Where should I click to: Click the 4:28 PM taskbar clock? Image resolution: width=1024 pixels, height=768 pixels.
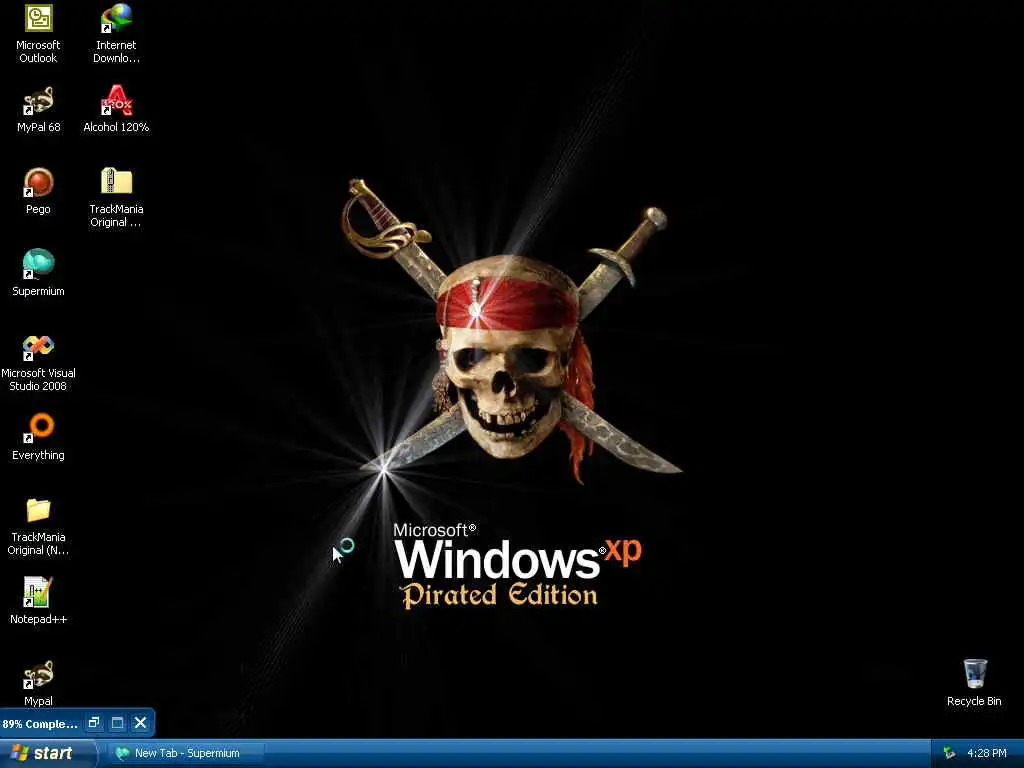[x=987, y=754]
